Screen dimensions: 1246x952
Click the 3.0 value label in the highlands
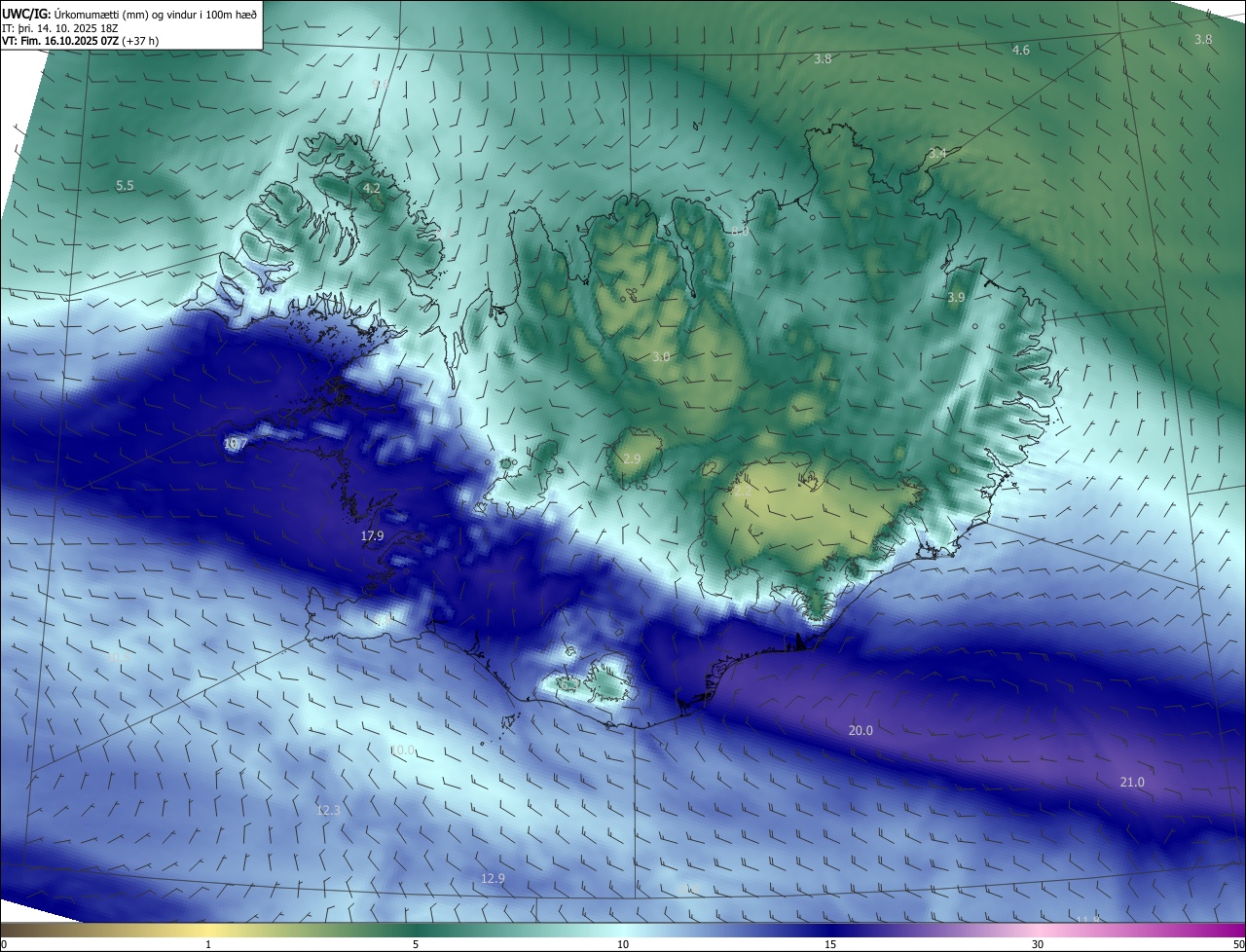(661, 357)
